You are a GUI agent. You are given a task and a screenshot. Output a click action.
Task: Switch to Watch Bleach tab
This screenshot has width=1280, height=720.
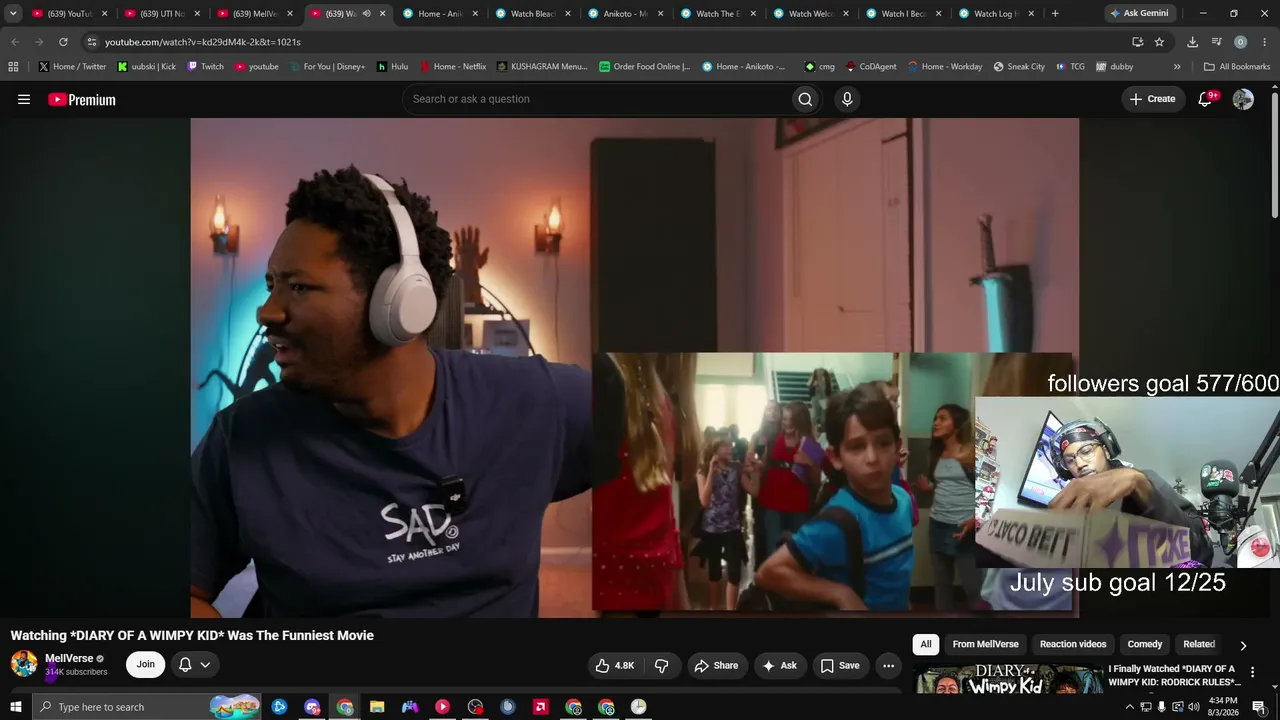tap(526, 14)
